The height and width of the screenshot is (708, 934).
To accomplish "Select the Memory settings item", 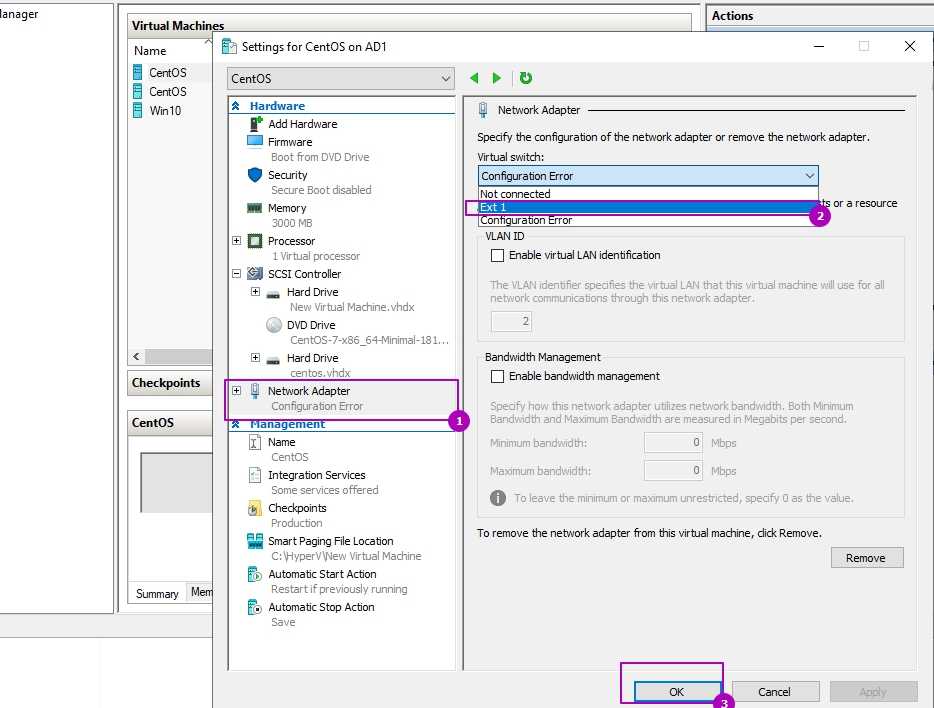I will (x=255, y=208).
